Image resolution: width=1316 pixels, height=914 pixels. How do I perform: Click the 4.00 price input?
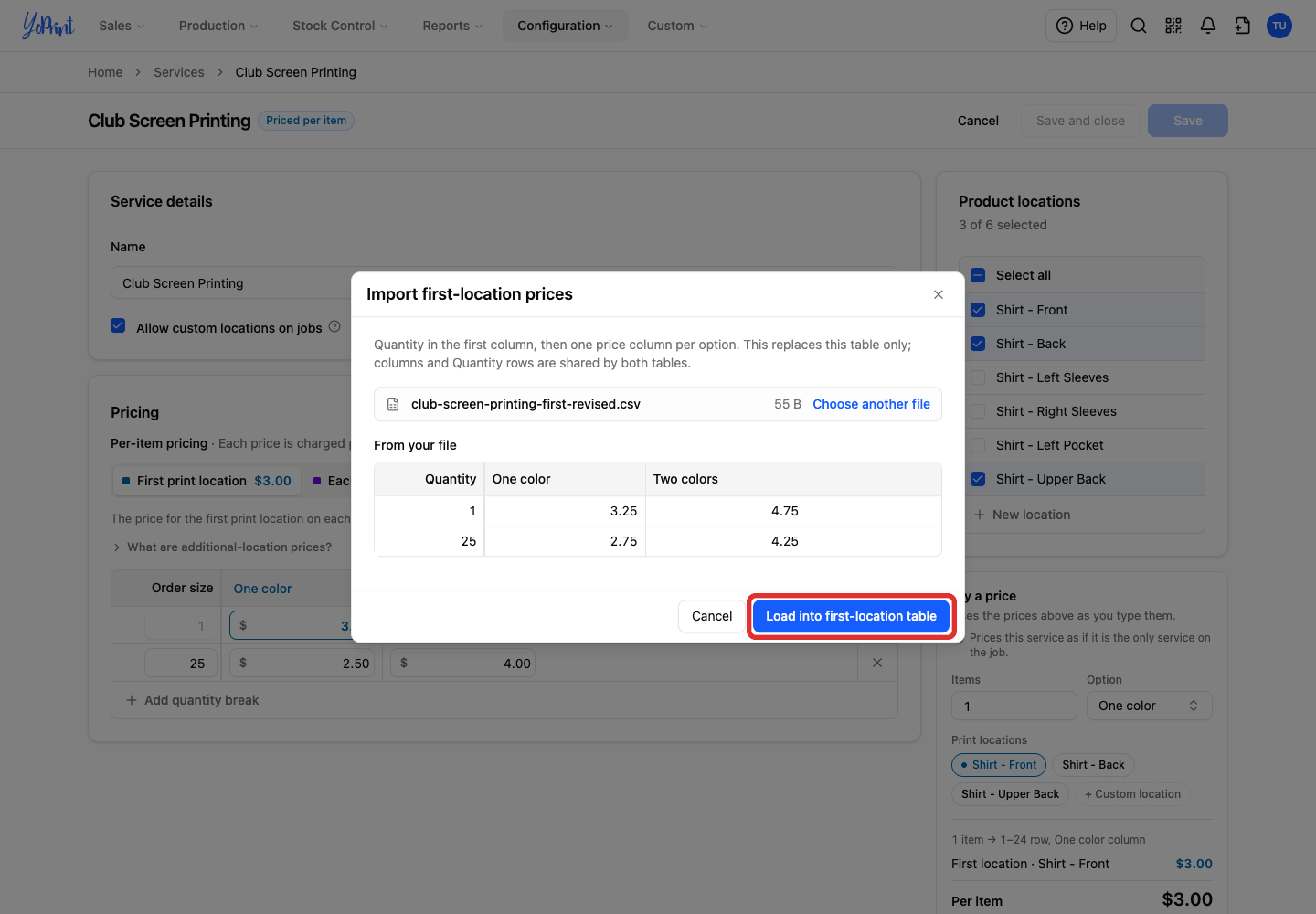463,664
